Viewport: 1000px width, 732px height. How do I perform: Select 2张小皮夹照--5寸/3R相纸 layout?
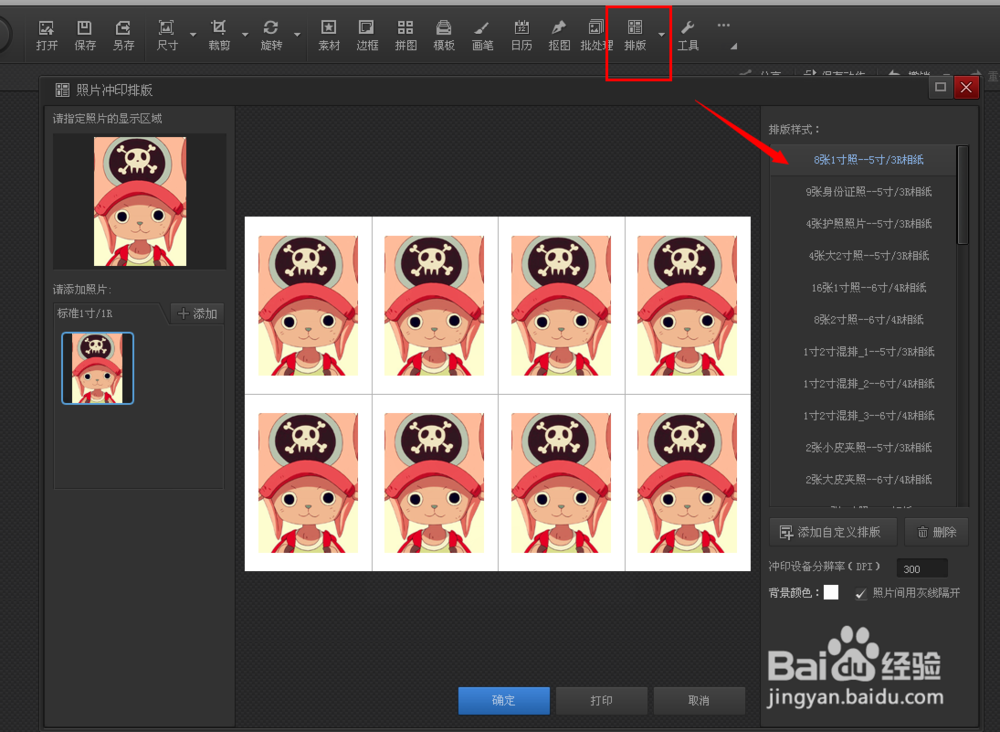(863, 447)
